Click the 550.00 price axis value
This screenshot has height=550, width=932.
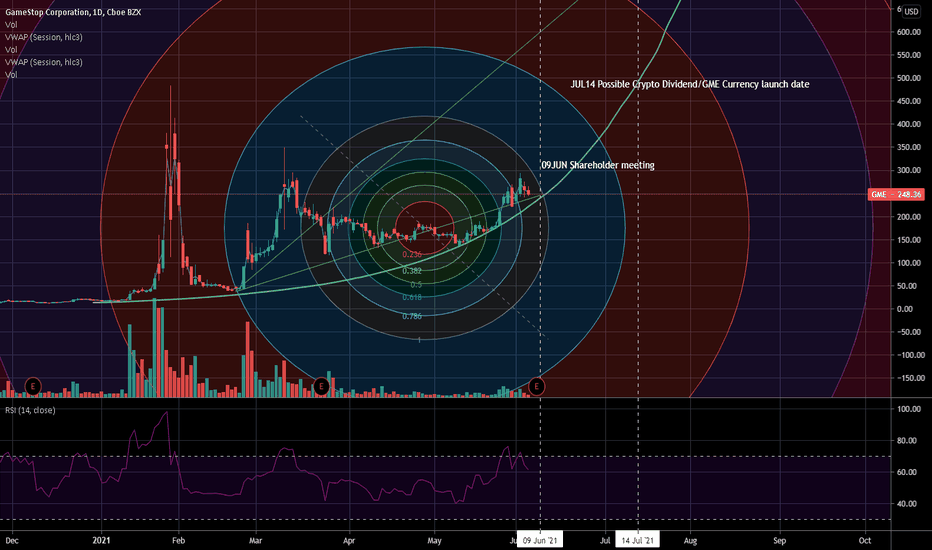909,55
